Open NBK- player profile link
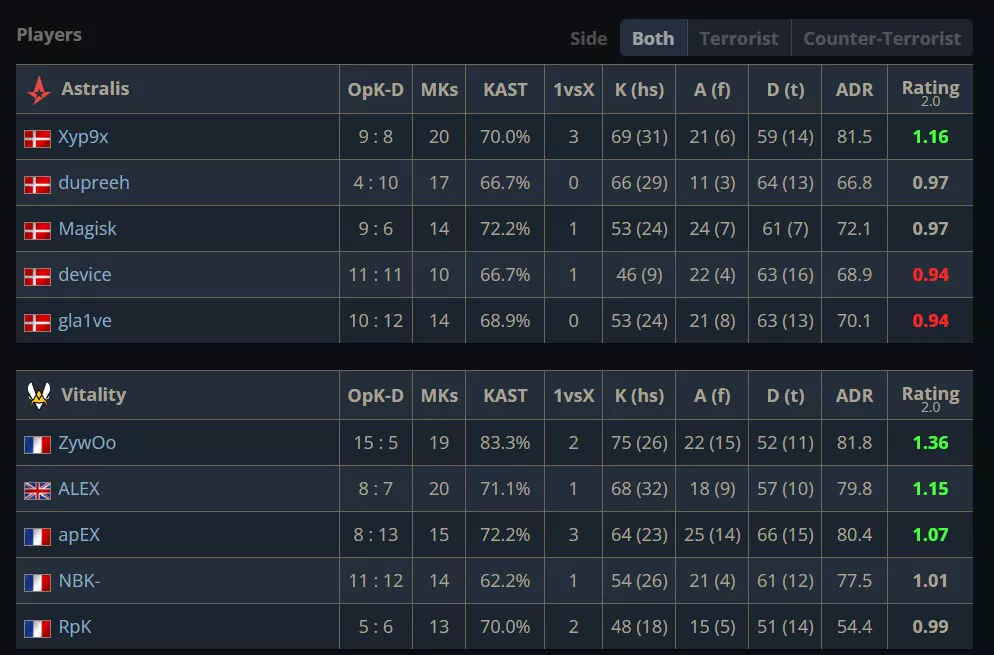The width and height of the screenshot is (994, 655). coord(79,581)
